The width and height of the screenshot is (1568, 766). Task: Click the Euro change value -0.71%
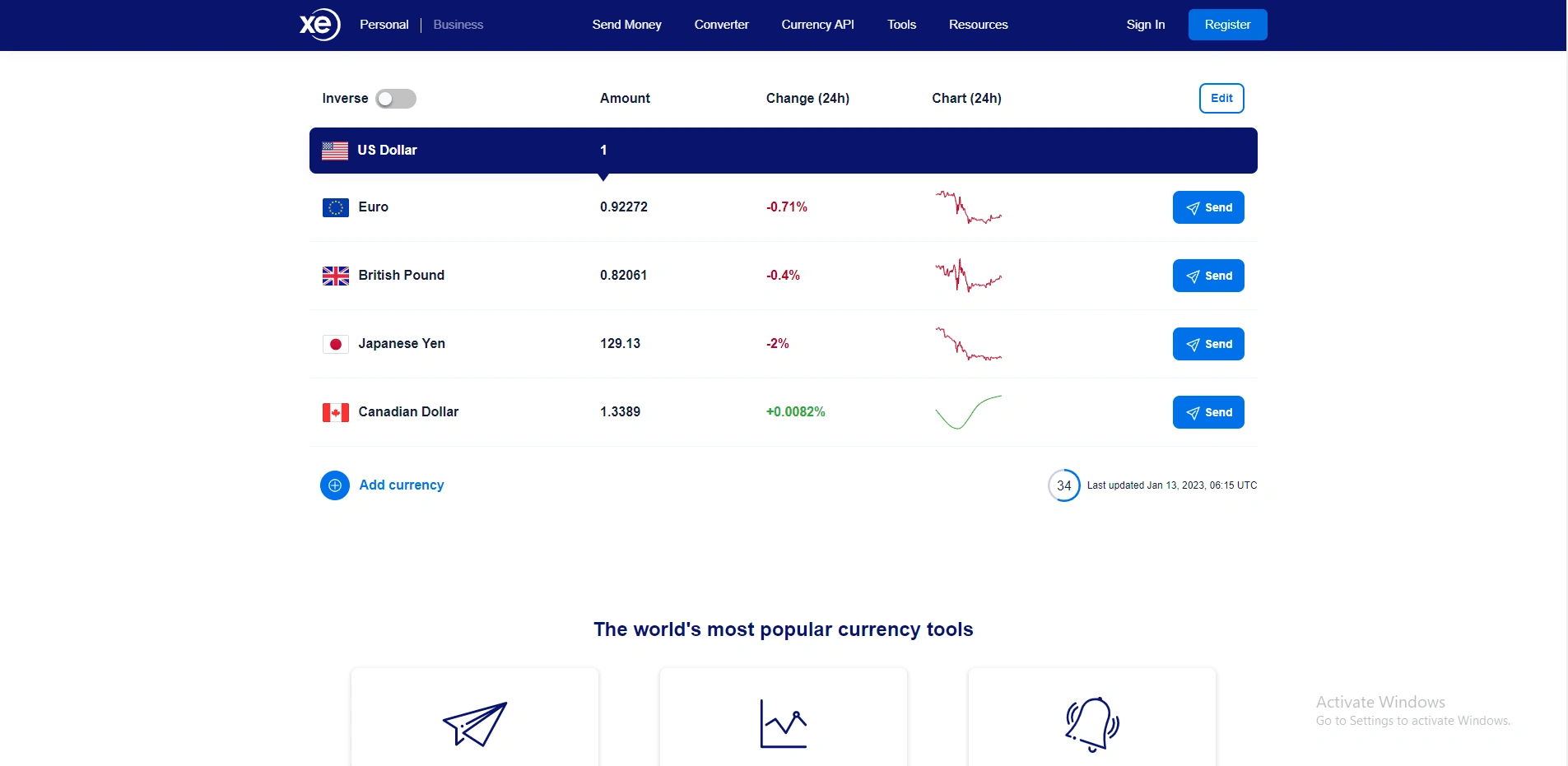coord(787,207)
